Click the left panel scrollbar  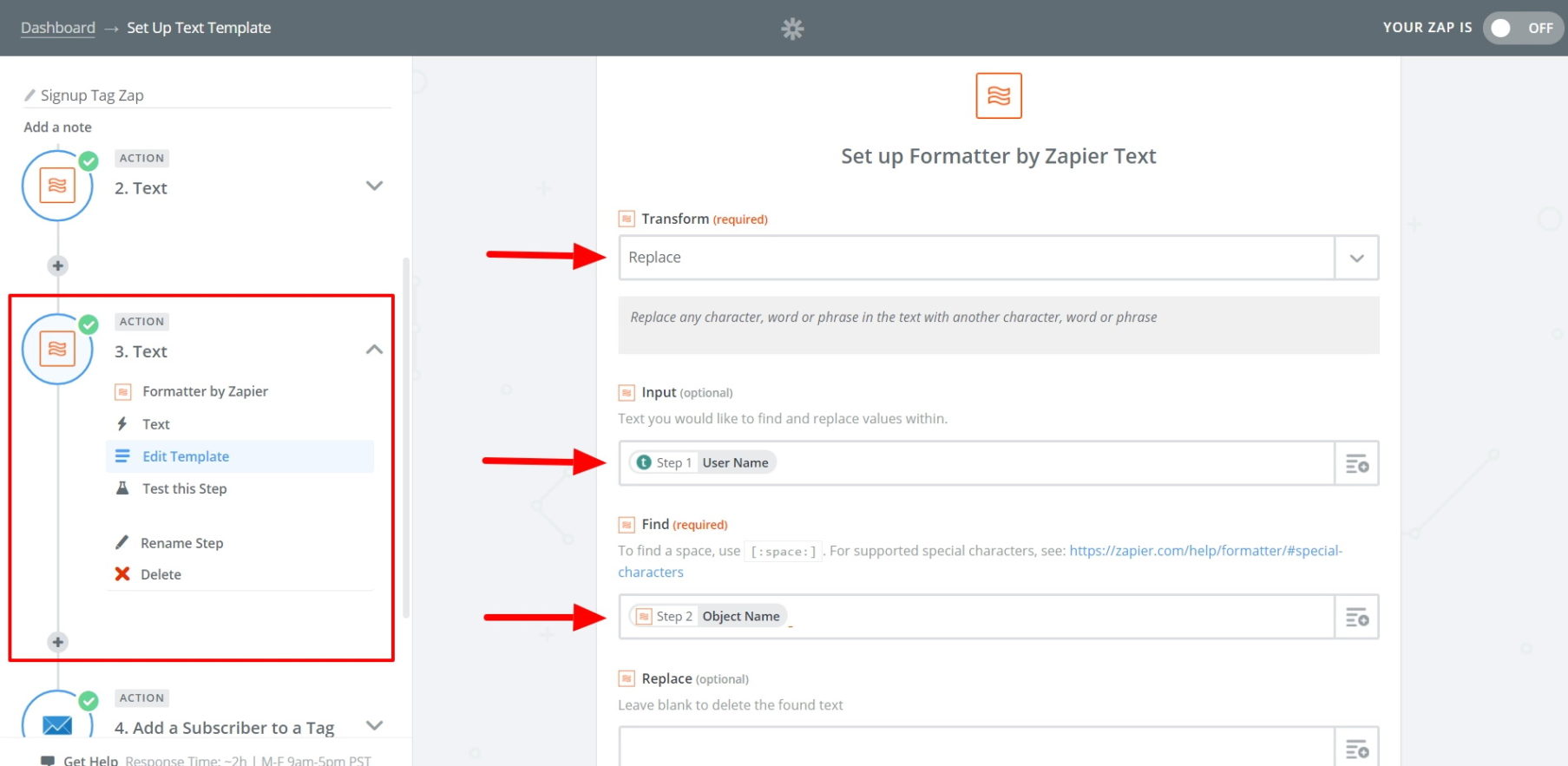click(x=406, y=438)
